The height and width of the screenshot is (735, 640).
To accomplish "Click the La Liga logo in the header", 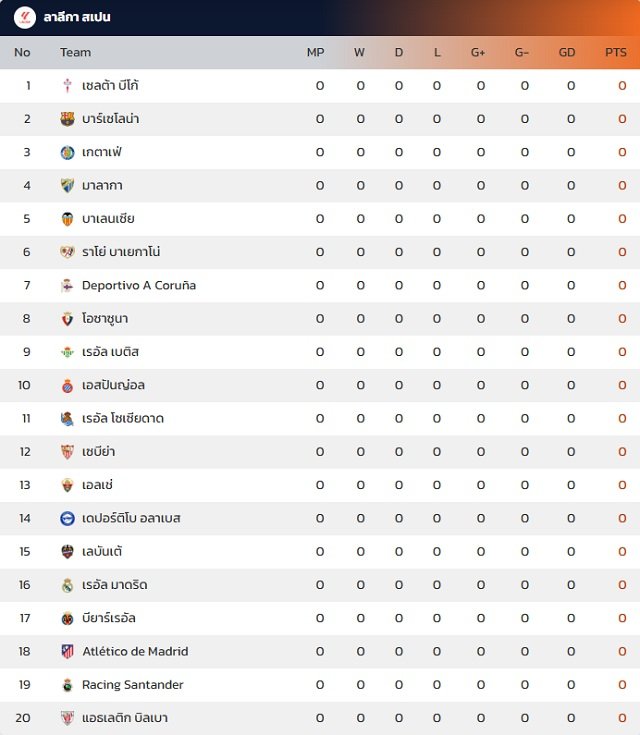I will click(24, 18).
